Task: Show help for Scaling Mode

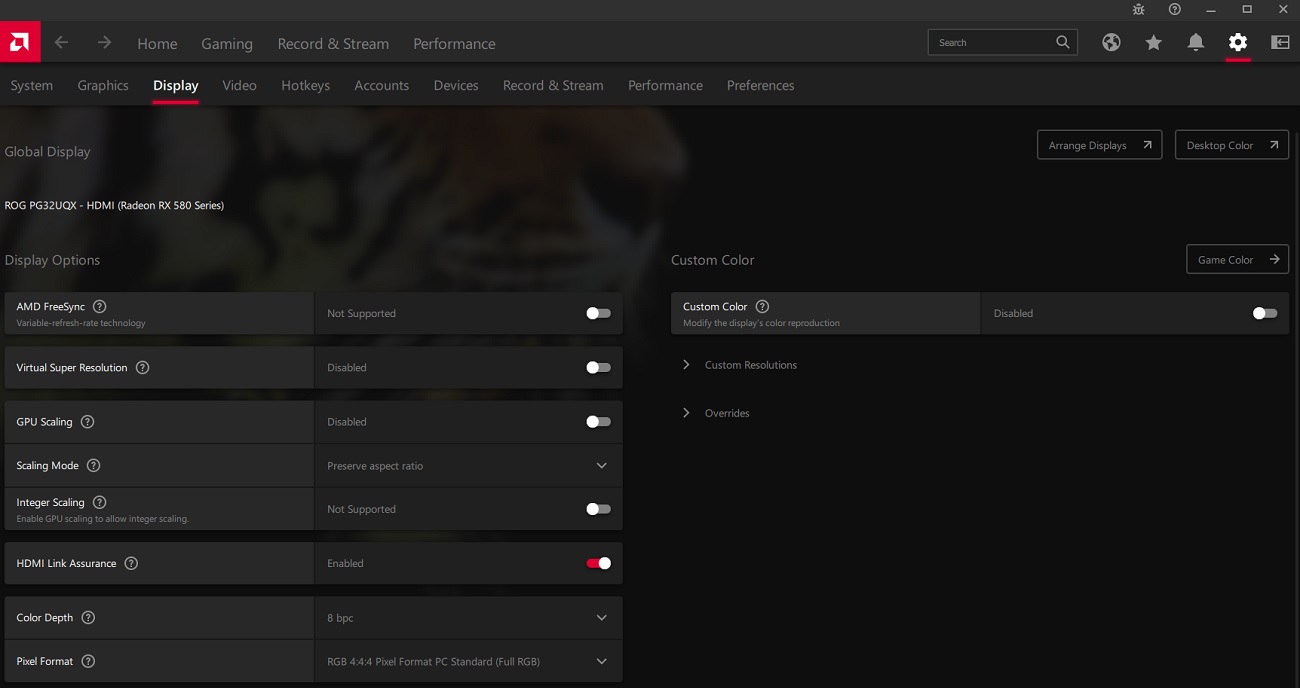Action: (93, 466)
